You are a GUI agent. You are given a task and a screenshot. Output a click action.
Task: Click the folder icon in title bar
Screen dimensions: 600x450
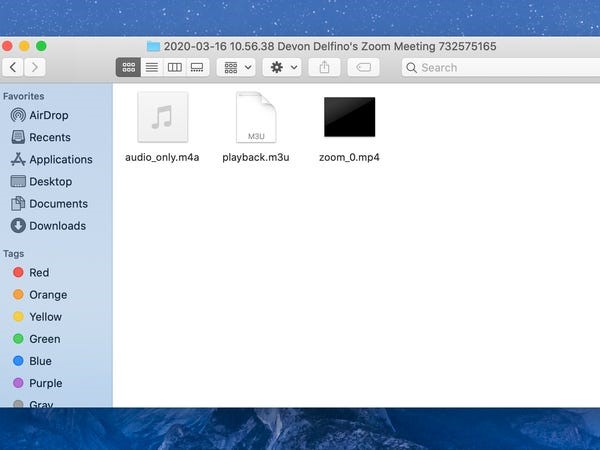(x=153, y=46)
